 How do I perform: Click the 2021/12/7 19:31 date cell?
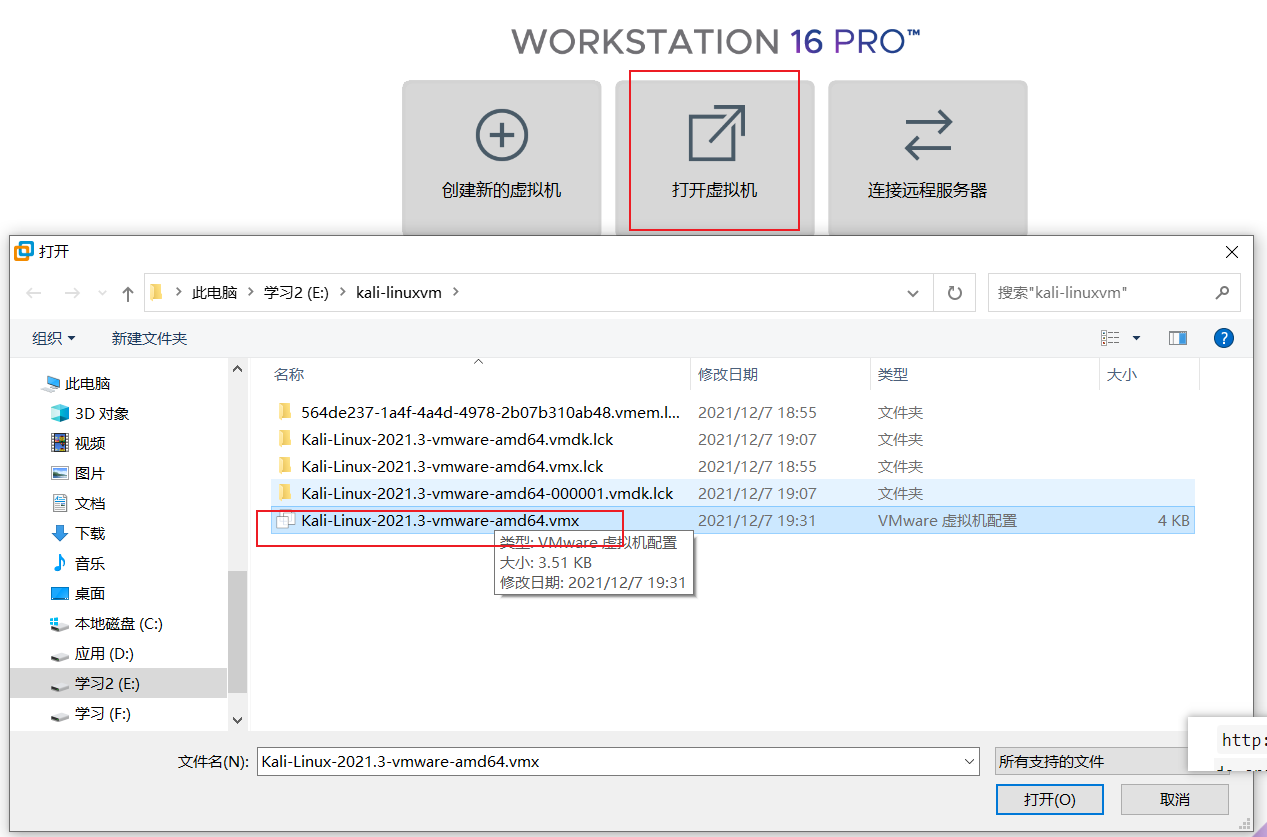click(757, 520)
